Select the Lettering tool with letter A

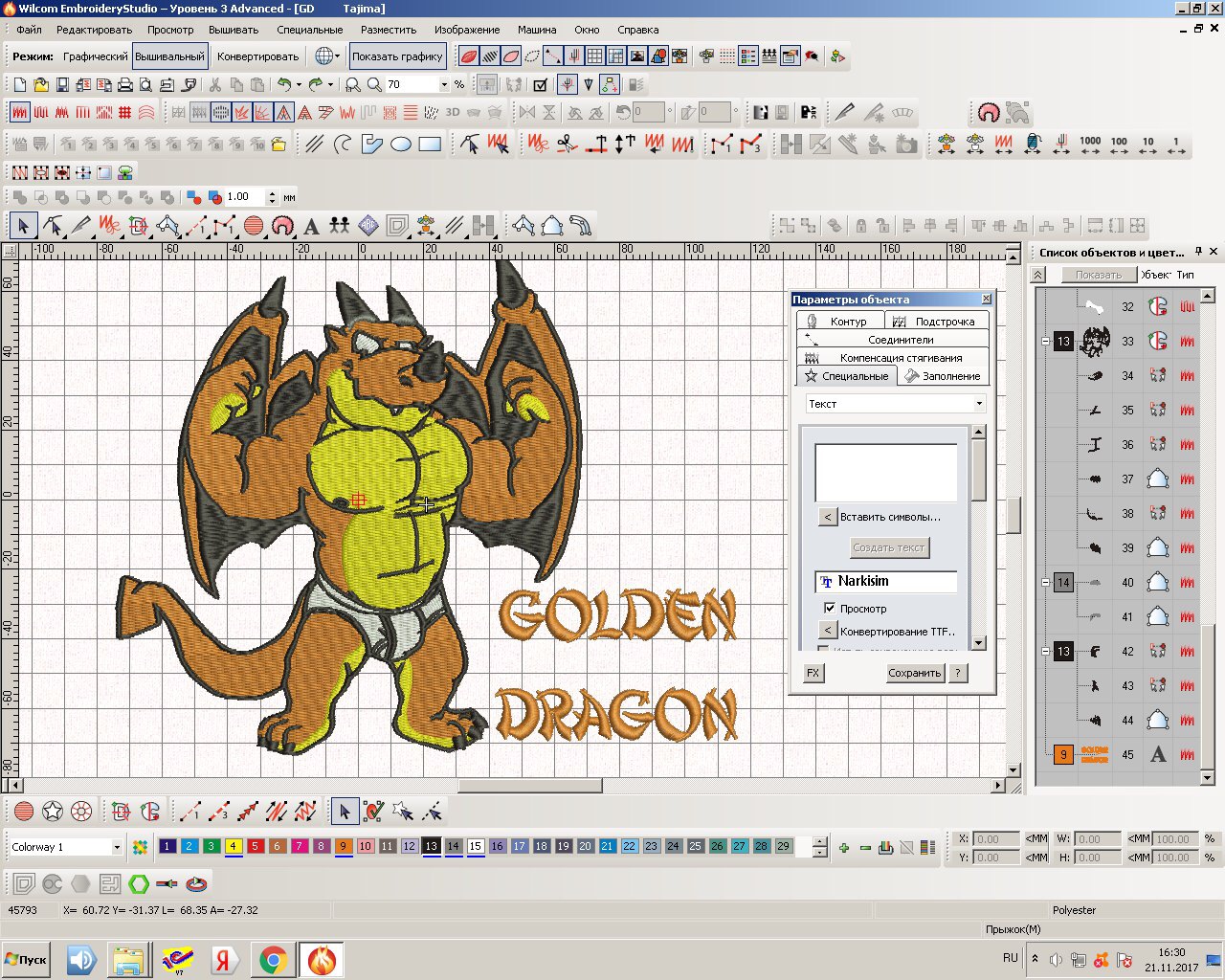pyautogui.click(x=311, y=226)
